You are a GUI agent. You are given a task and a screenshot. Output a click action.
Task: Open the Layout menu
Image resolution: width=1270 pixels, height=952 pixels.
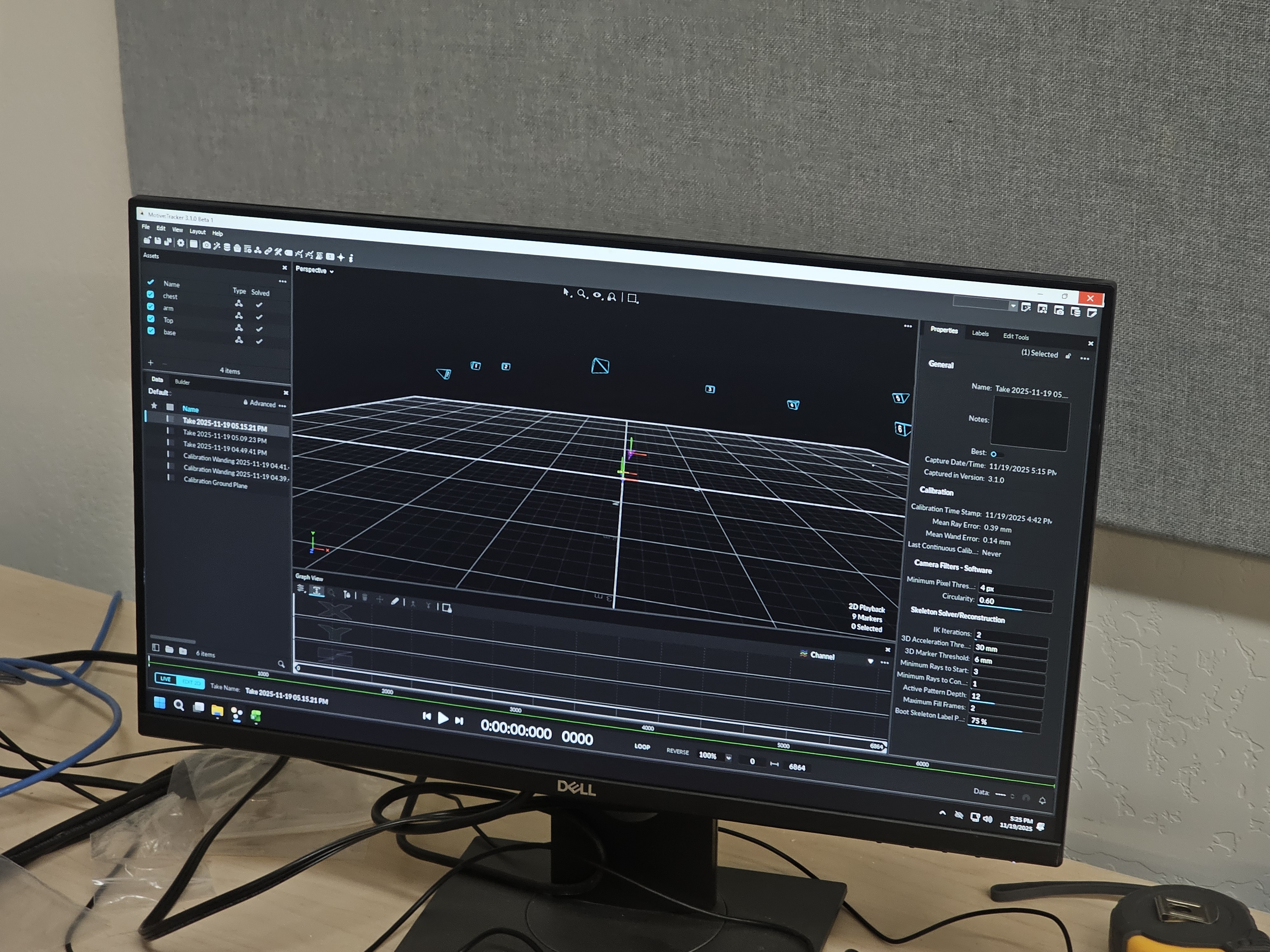point(197,232)
